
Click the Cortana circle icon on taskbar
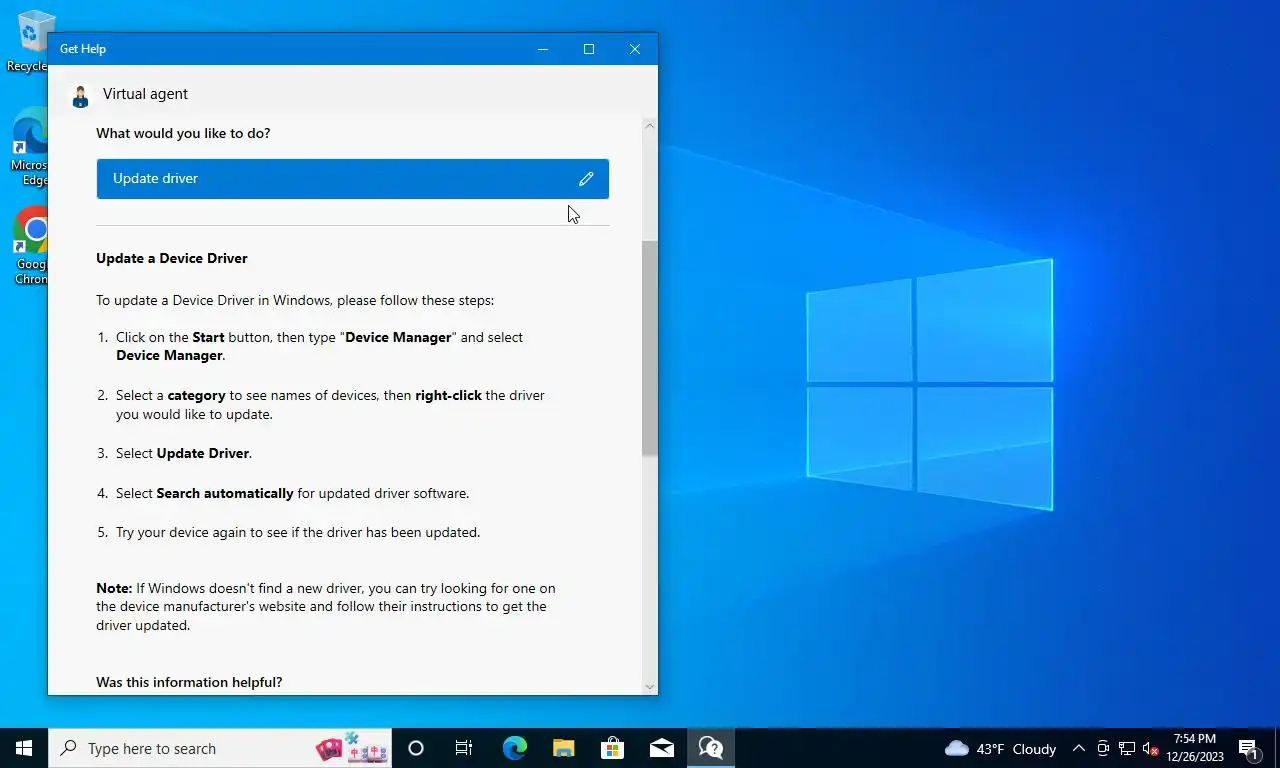tap(416, 748)
